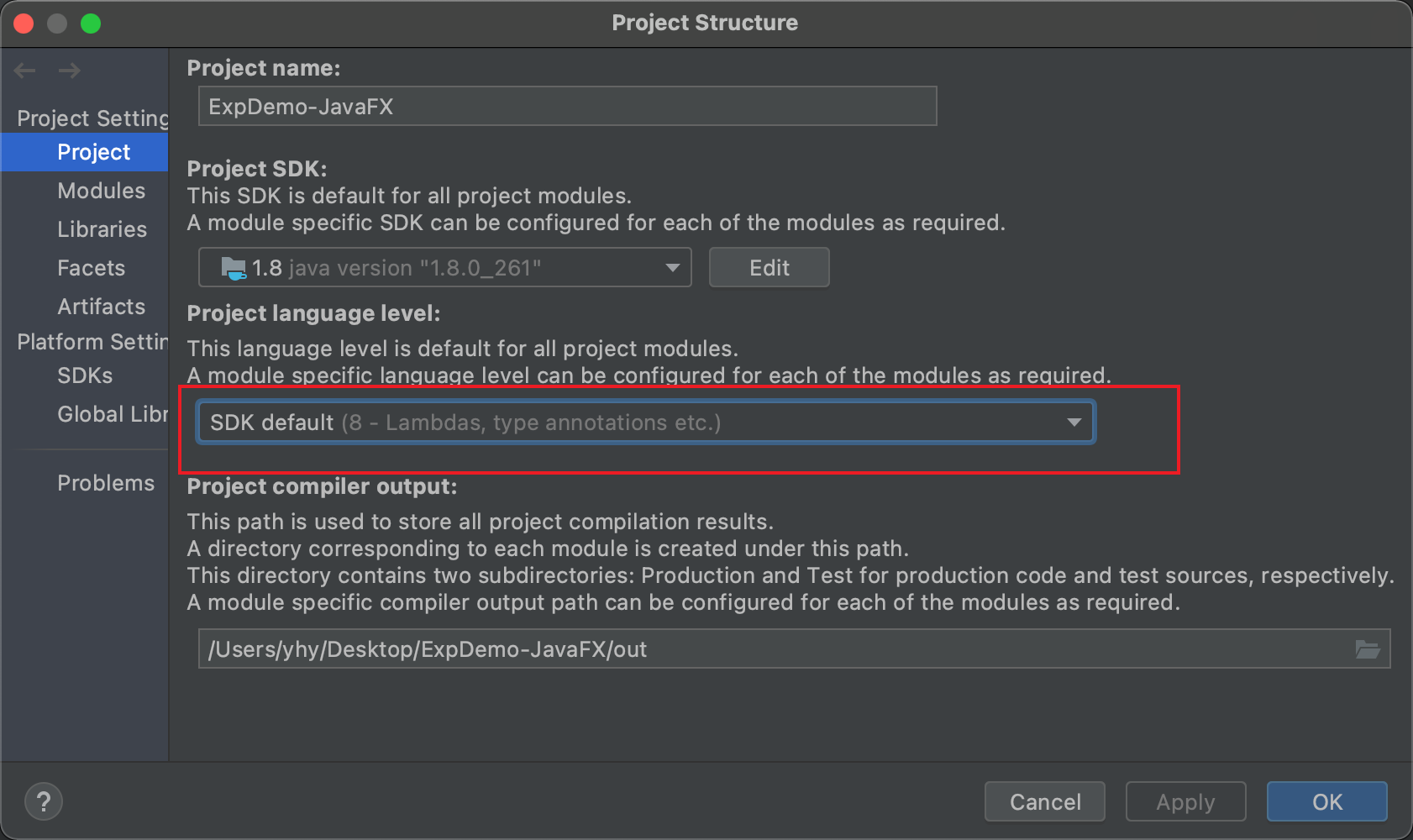Open SDKs under Platform Settings

pyautogui.click(x=85, y=375)
